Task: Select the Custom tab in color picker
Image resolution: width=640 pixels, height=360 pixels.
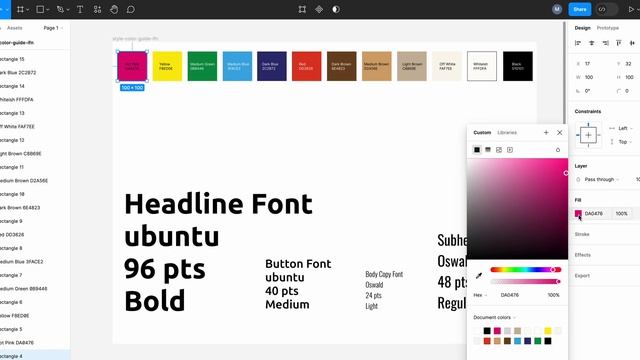Action: [x=482, y=132]
